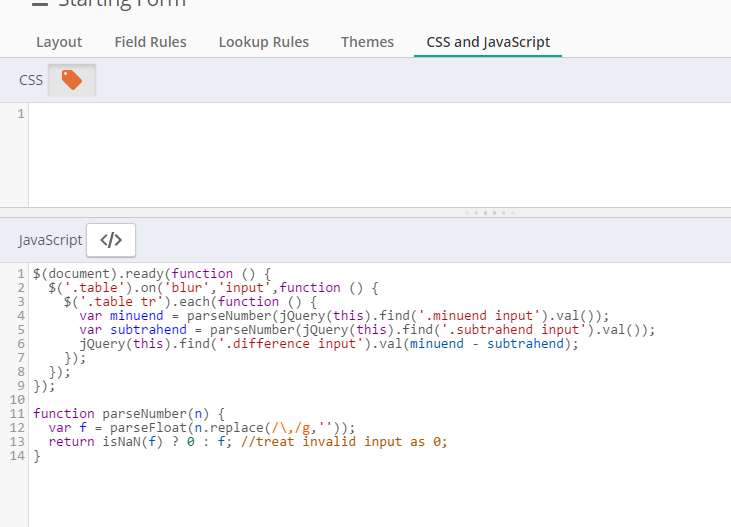Click the 'var f = parseFloat' line
Screen dimensions: 731x527
201,427
